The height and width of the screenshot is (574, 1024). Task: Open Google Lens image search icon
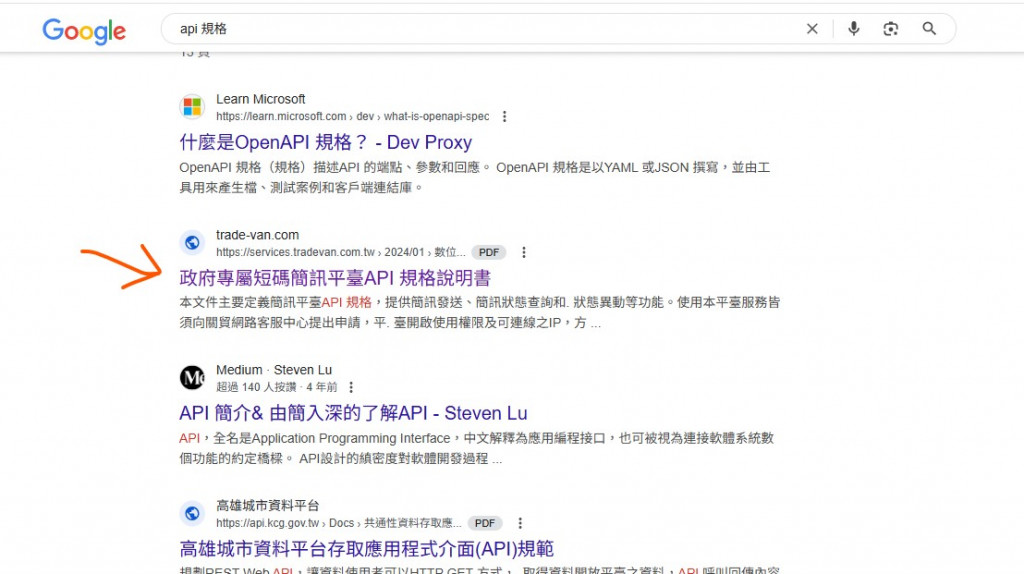[x=891, y=29]
